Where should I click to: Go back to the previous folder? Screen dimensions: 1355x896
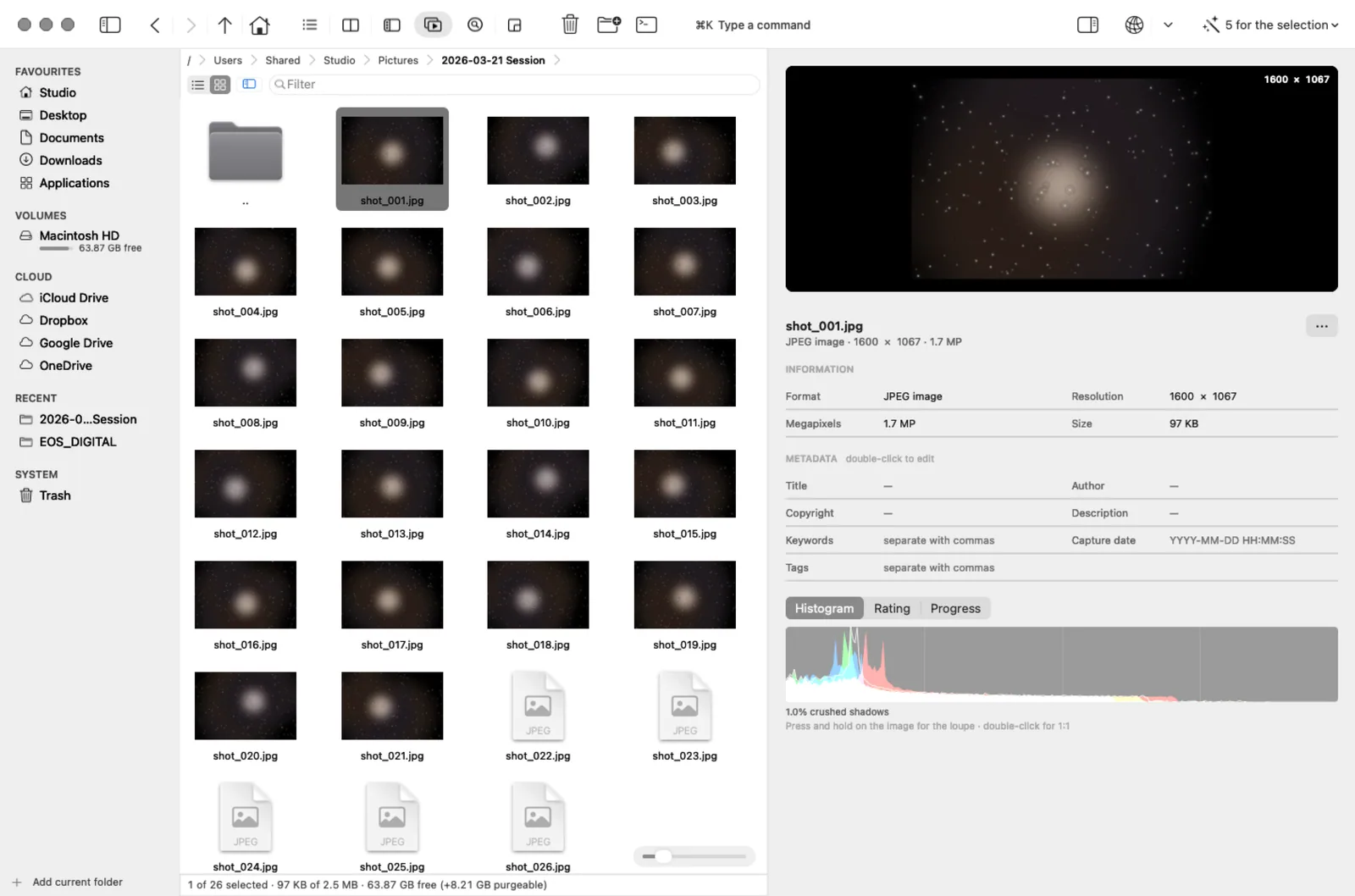pyautogui.click(x=155, y=25)
